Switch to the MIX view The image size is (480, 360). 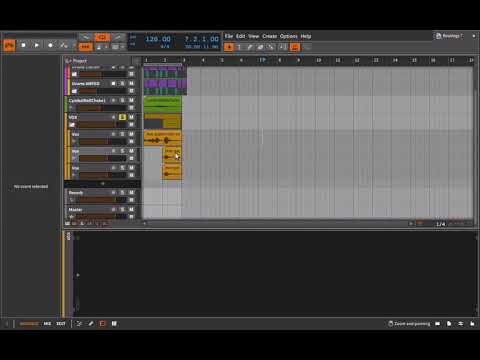pos(47,324)
